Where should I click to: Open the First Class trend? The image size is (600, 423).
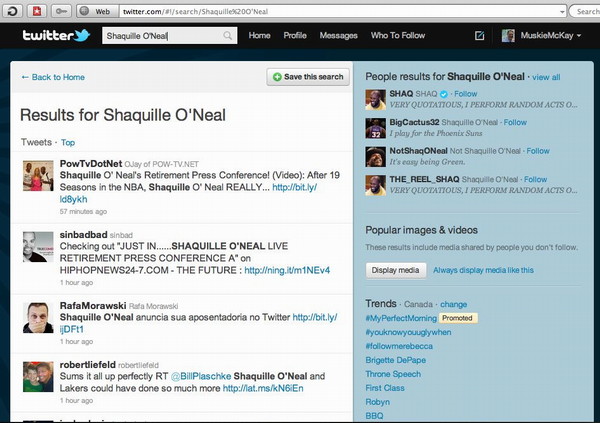(x=385, y=388)
